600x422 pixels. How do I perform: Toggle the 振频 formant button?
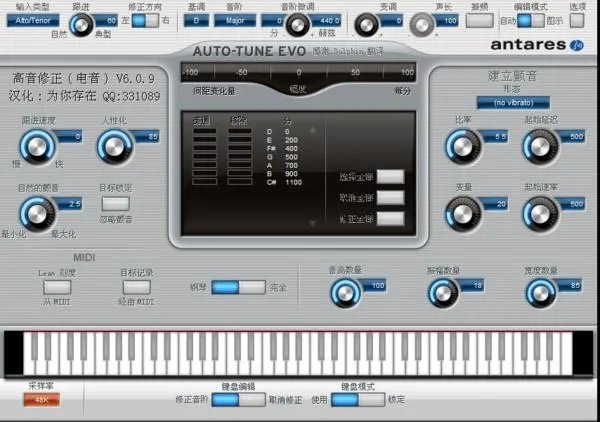click(x=479, y=21)
